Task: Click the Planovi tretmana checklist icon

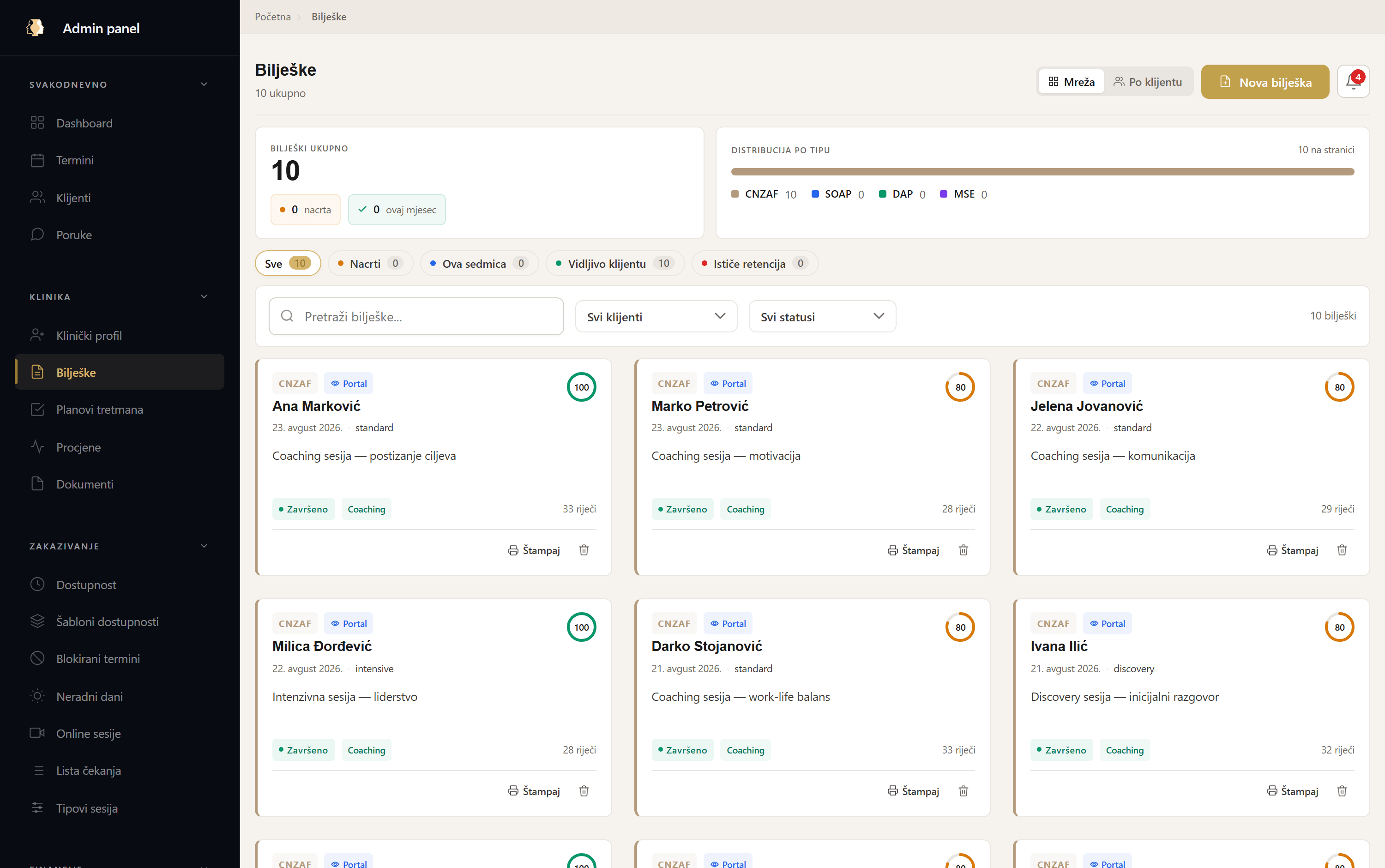Action: click(37, 410)
